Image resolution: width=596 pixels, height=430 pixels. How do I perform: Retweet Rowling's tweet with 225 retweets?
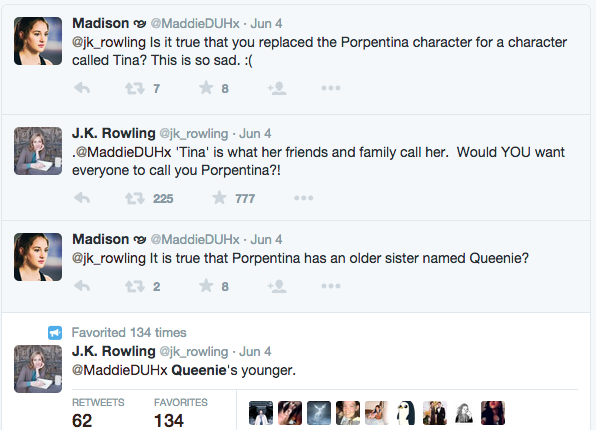pyautogui.click(x=135, y=198)
